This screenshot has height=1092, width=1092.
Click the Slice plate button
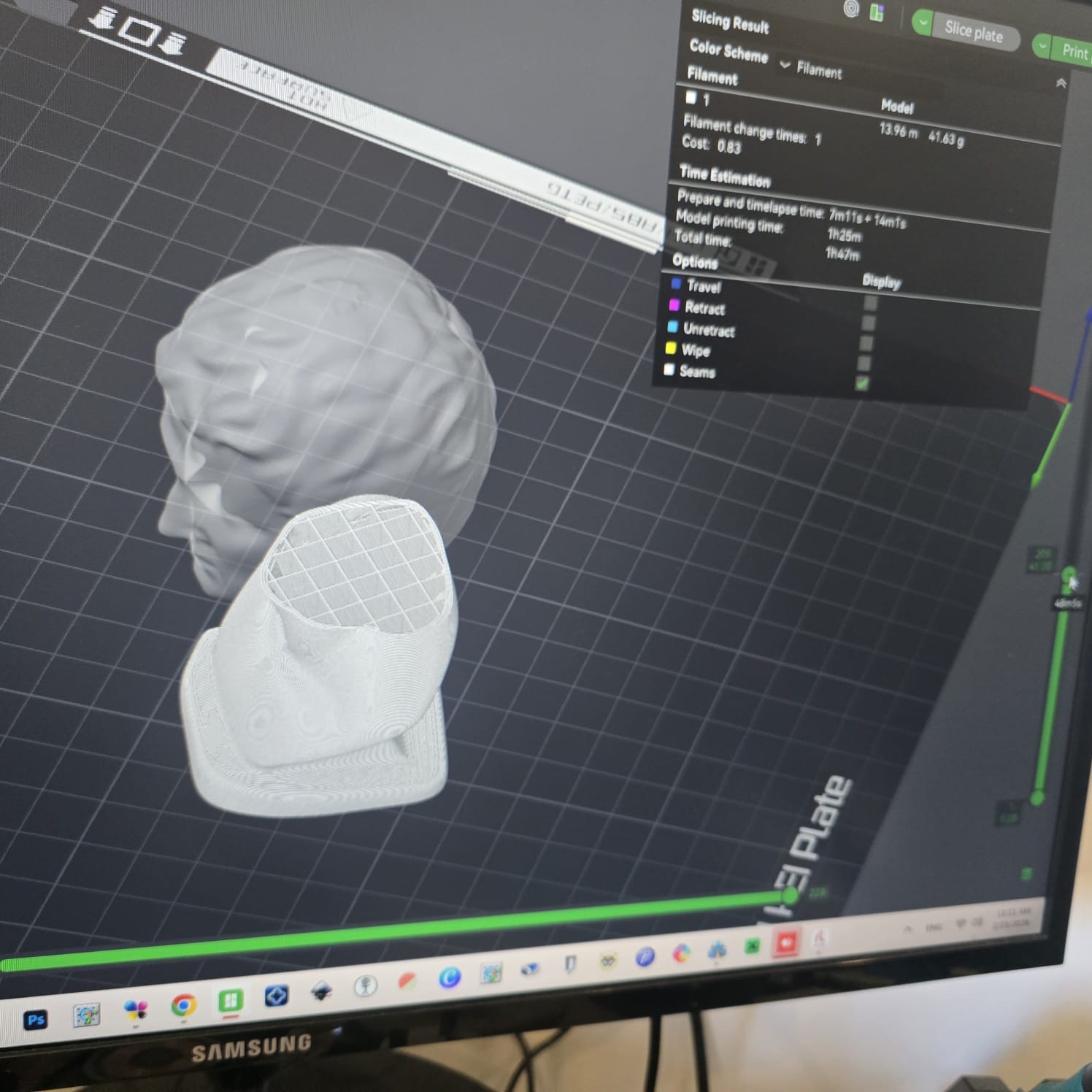tap(974, 32)
